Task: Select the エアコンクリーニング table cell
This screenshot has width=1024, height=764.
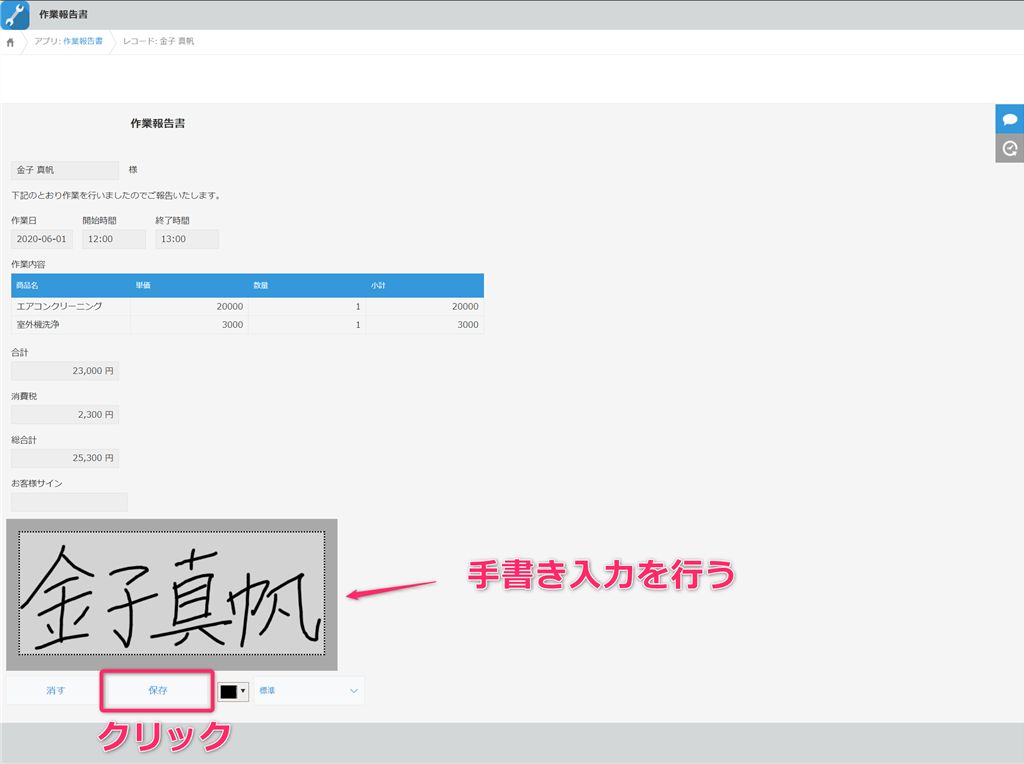Action: point(71,306)
